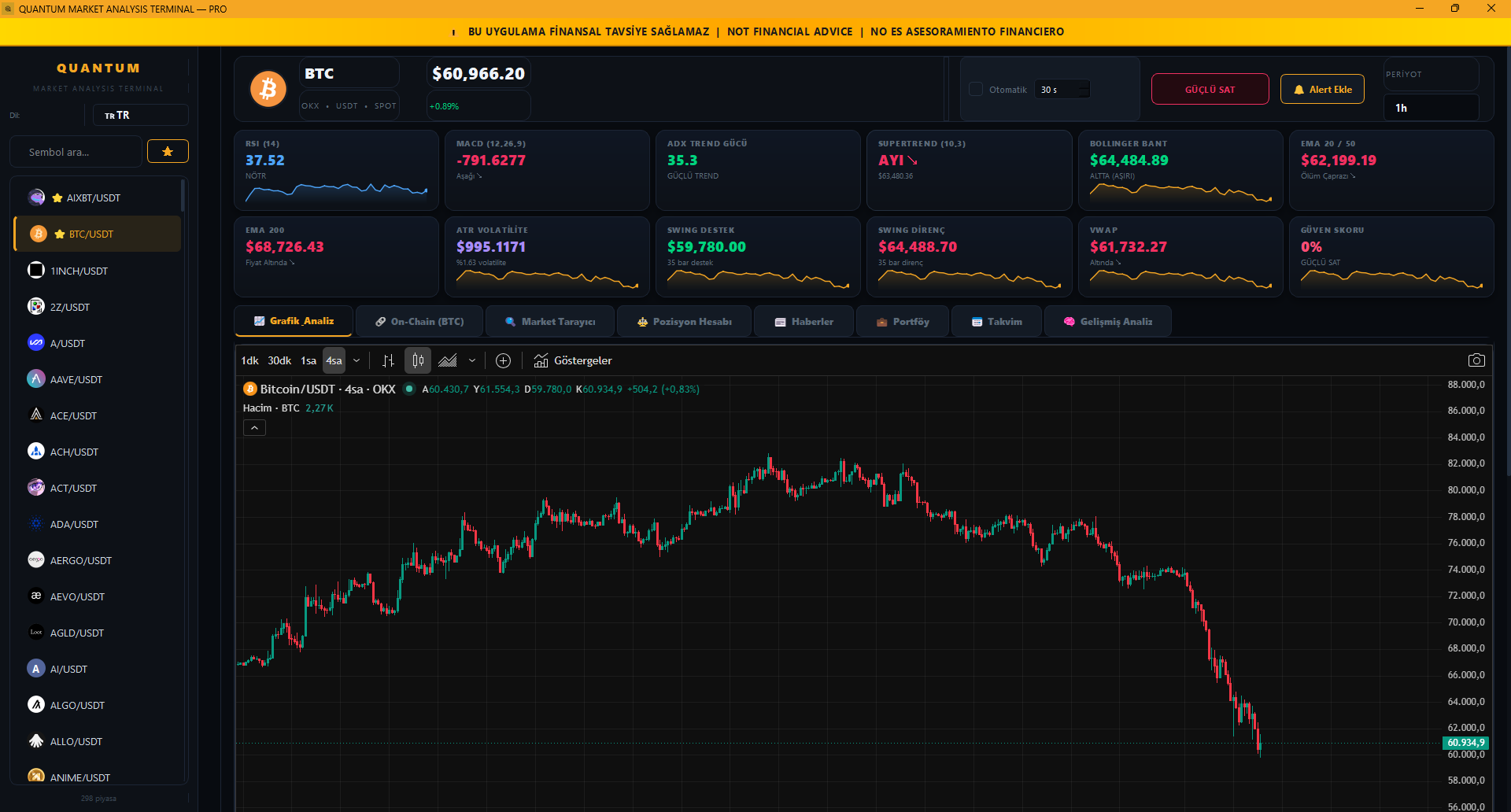Click the RSI (14) indicator card
The image size is (1511, 812).
click(336, 170)
